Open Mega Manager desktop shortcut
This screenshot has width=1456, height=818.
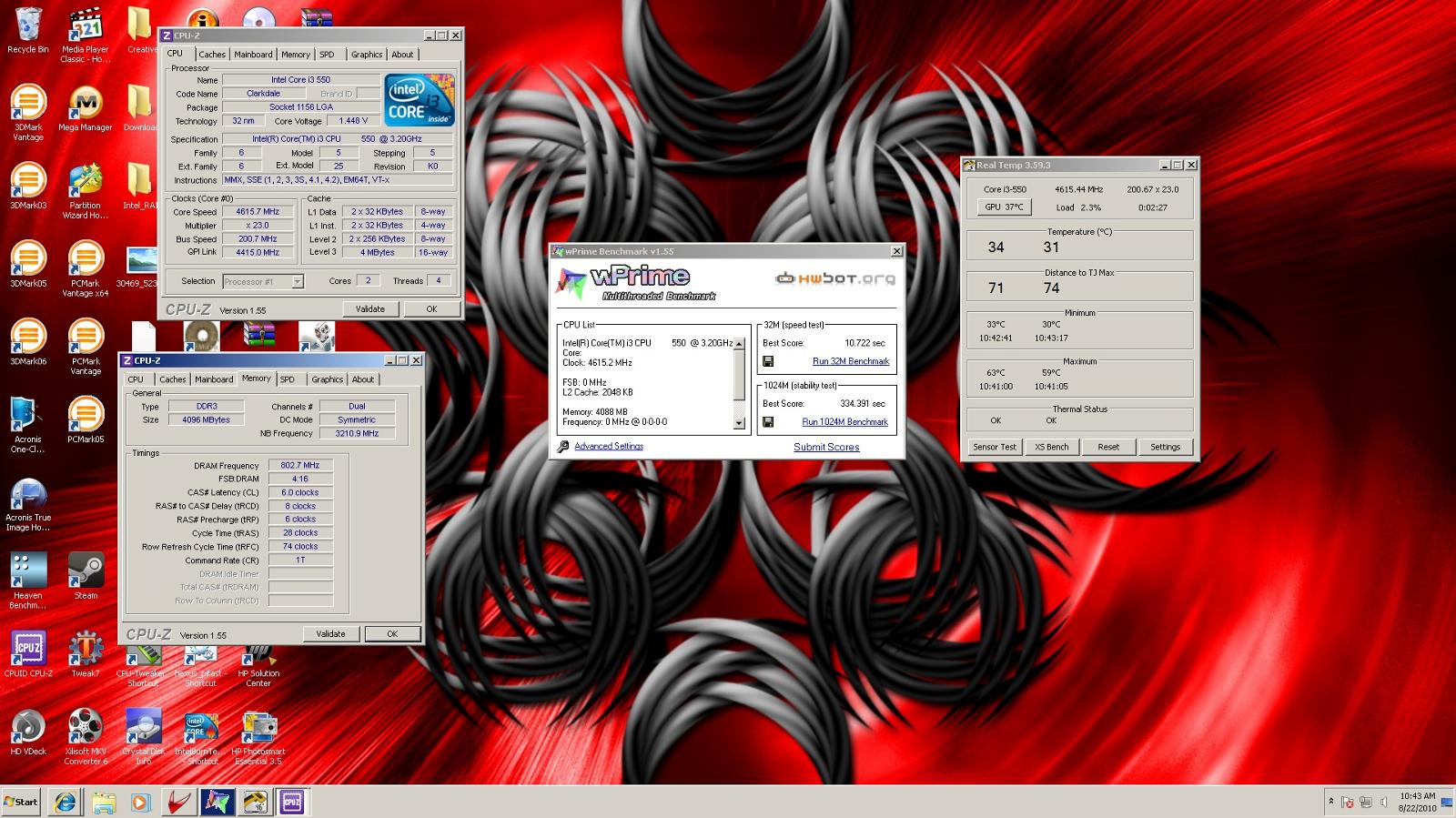[85, 108]
